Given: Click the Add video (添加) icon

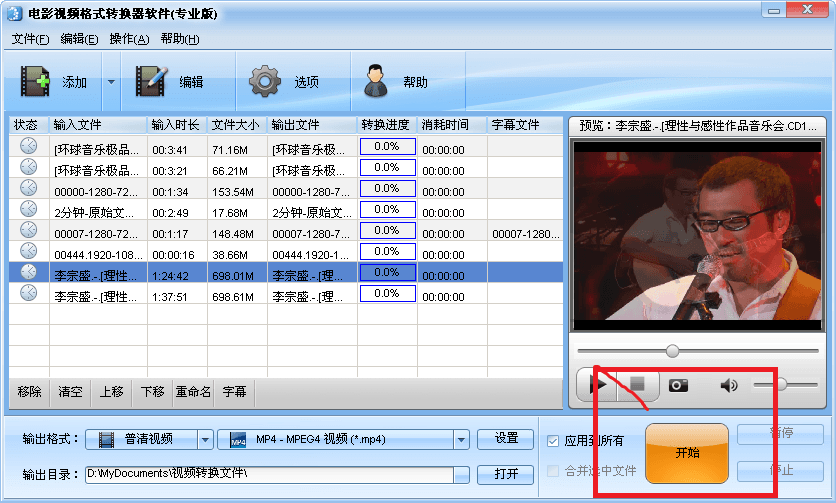Looking at the screenshot, I should 36,81.
